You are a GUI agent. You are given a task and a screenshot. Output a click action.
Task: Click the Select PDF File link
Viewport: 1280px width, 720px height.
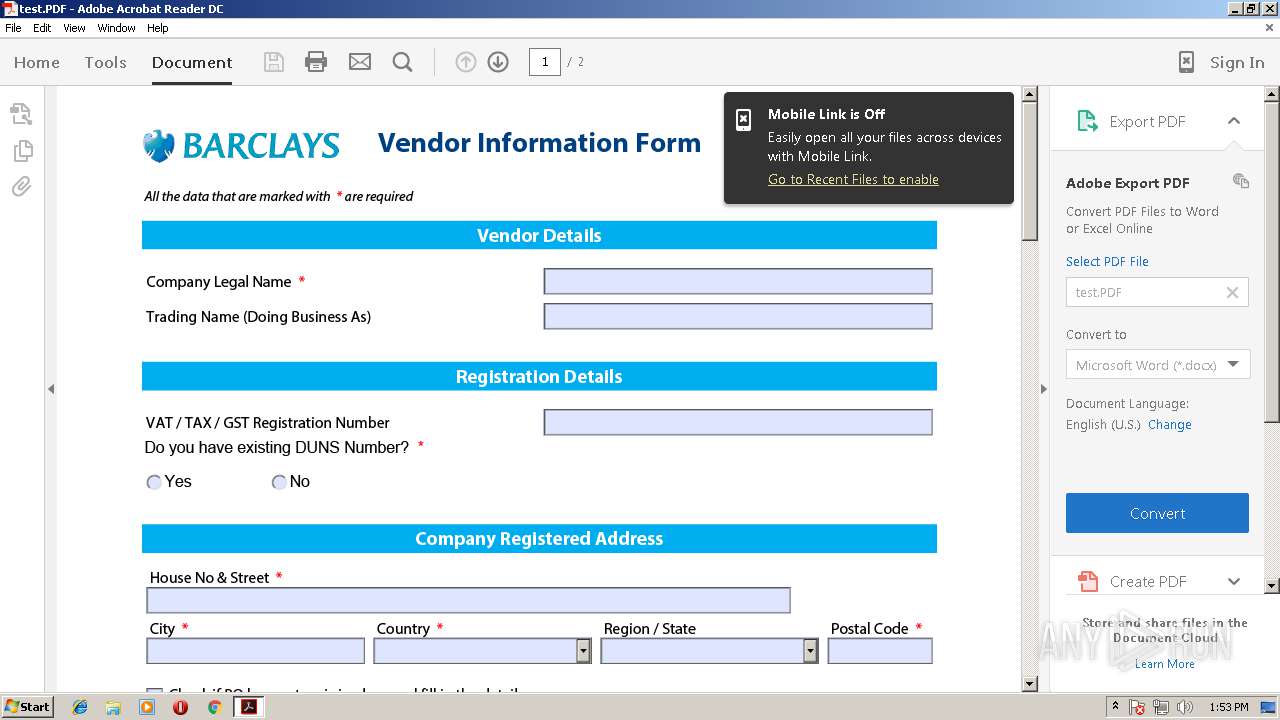(1107, 261)
